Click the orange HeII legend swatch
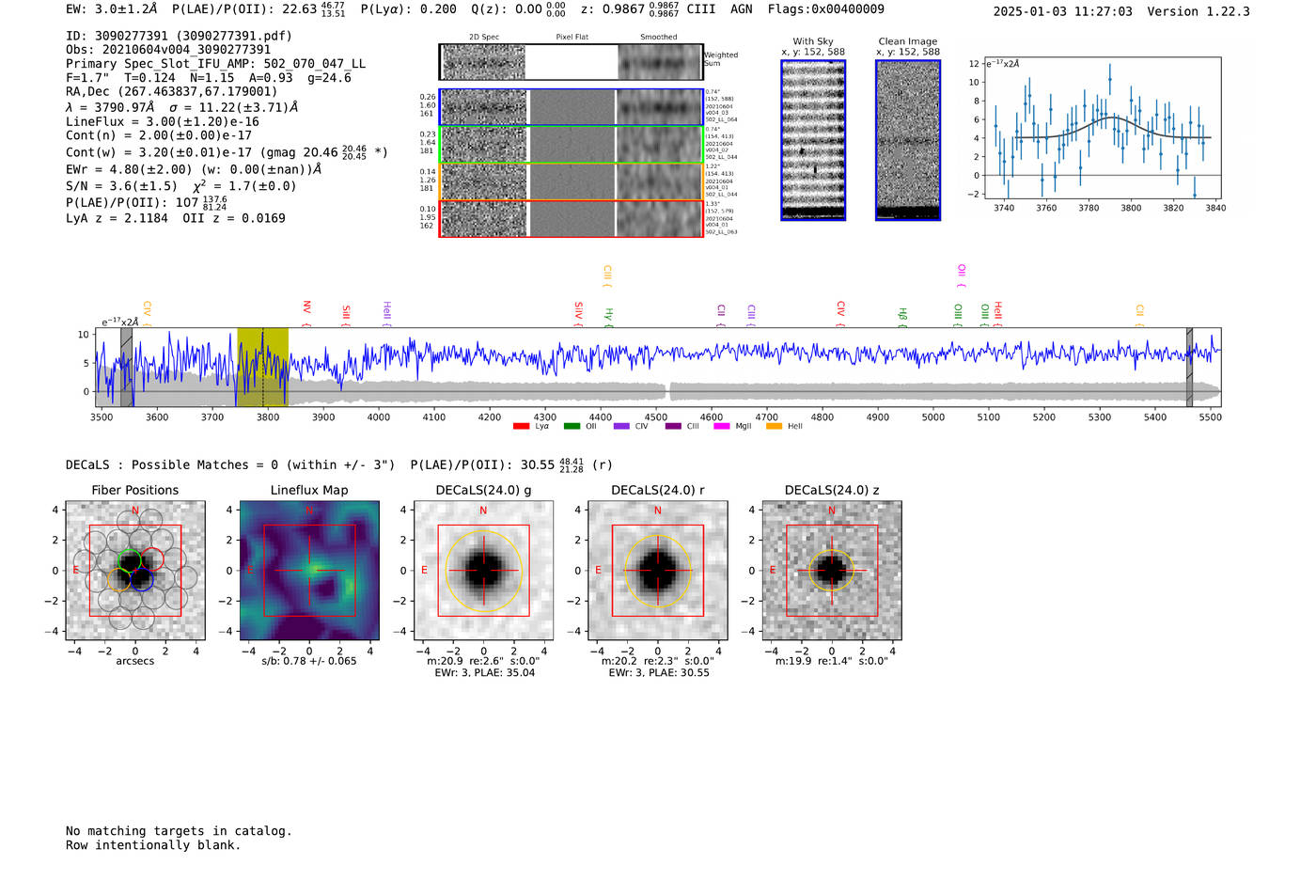 pos(774,427)
